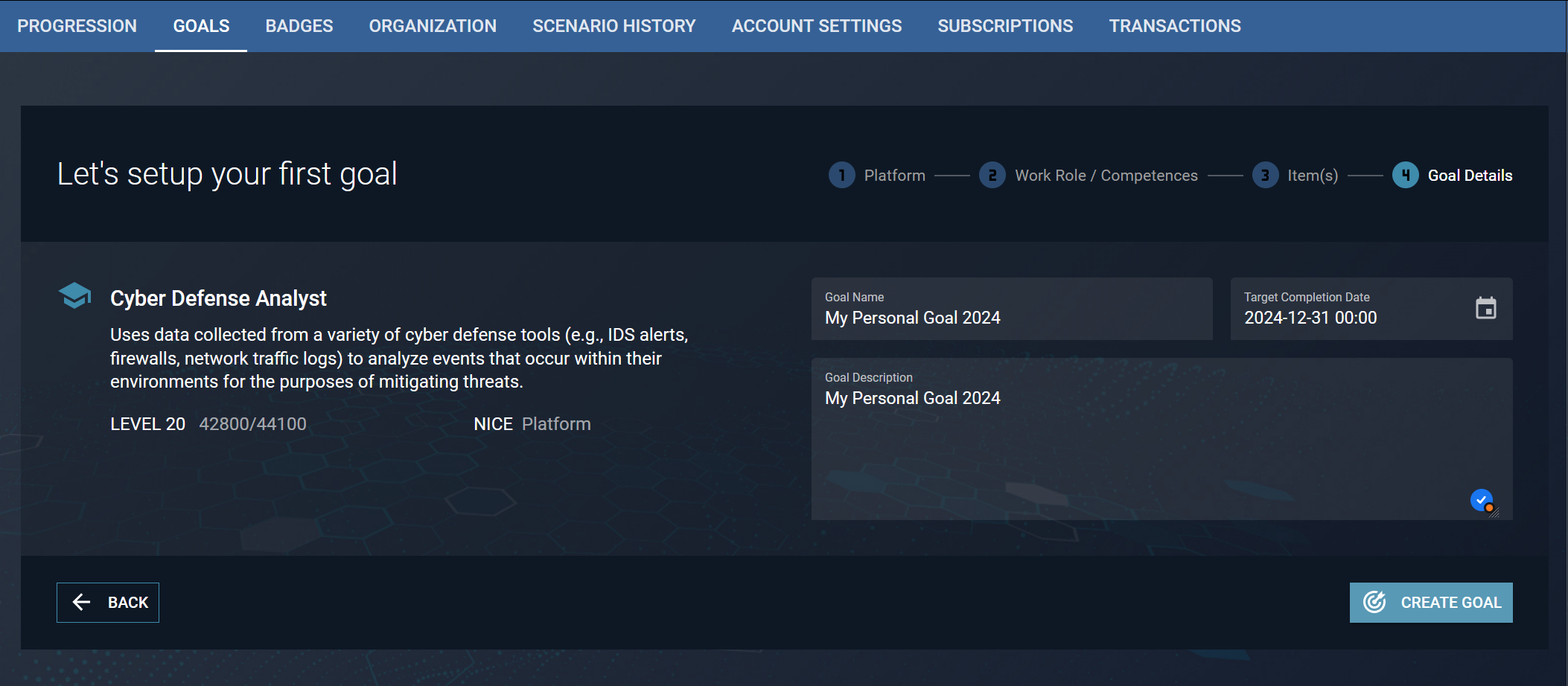Open the Transactions tab
The height and width of the screenshot is (686, 1568).
click(1174, 26)
